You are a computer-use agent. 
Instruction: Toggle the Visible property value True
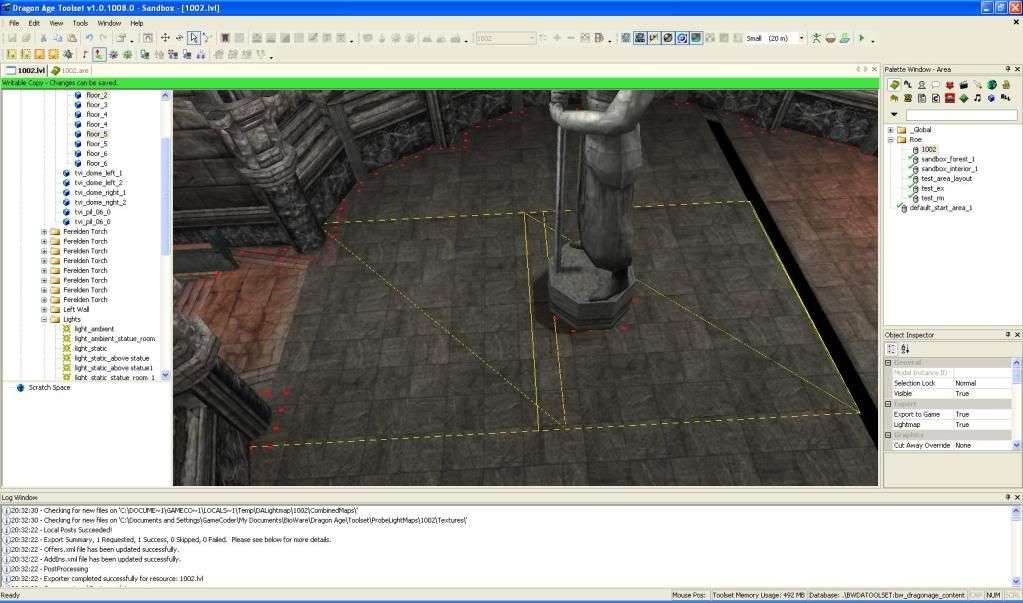coord(962,394)
